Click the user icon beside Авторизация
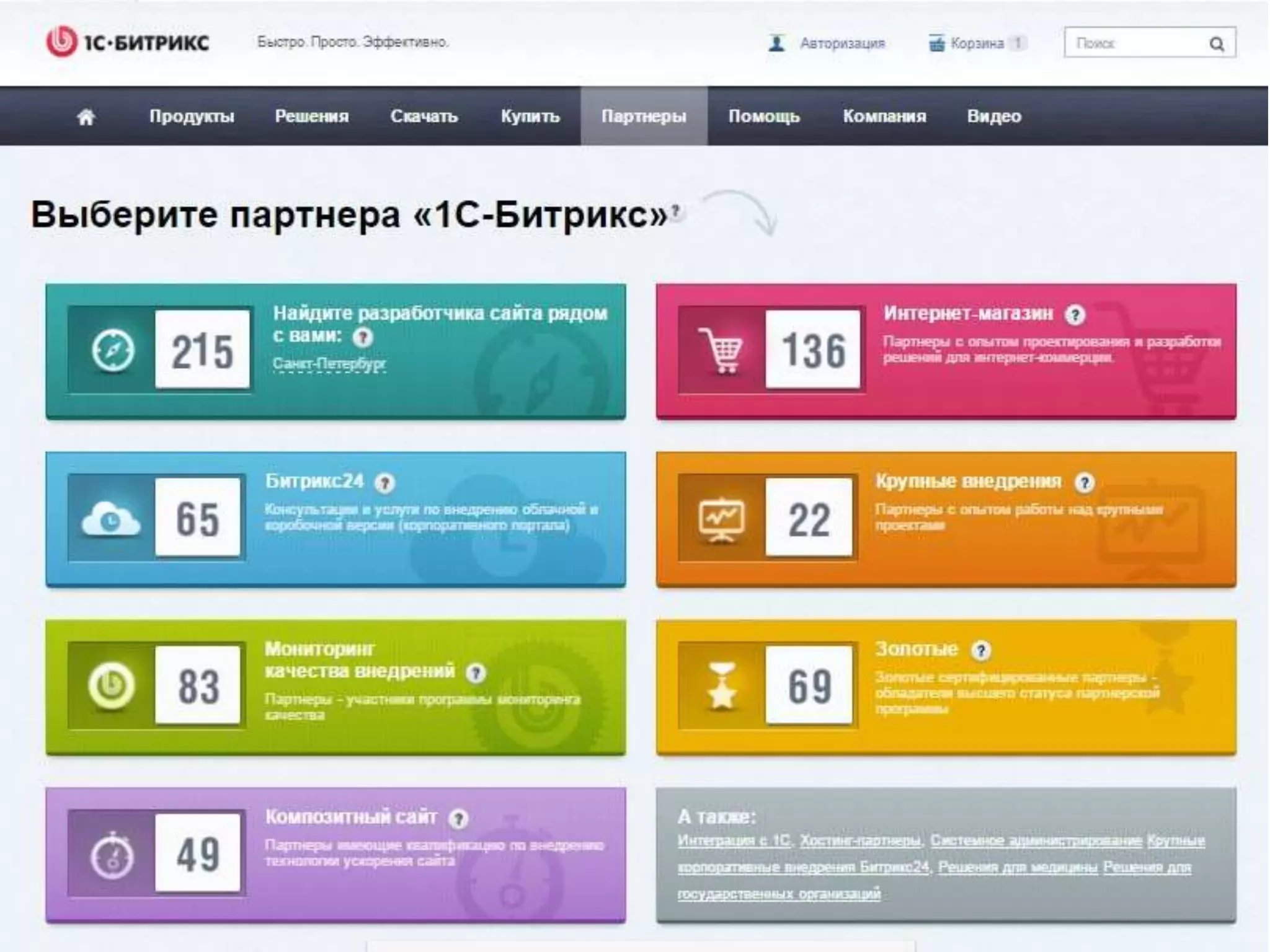The image size is (1270, 952). [776, 43]
